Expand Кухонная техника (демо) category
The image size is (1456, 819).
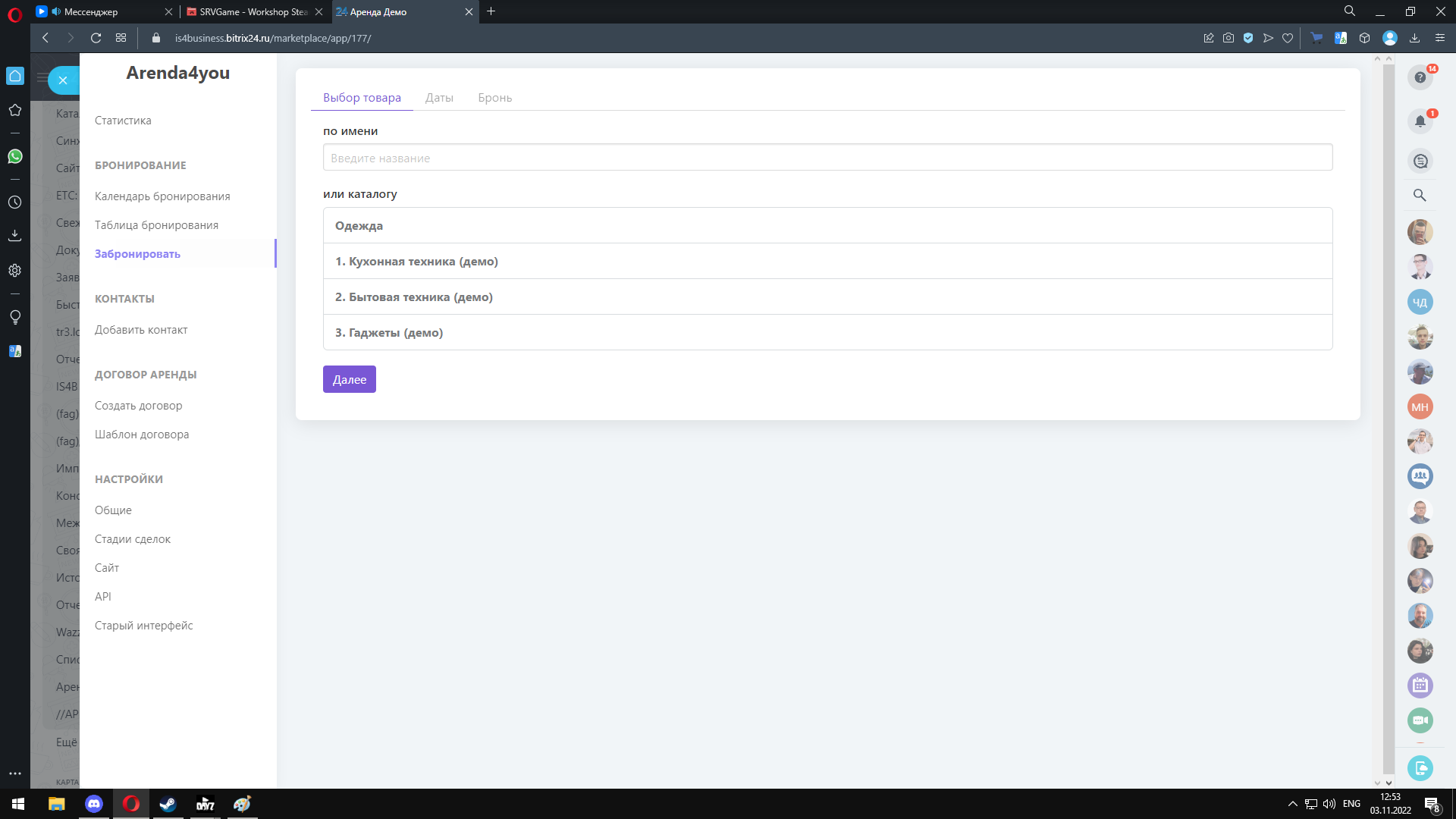pos(416,262)
